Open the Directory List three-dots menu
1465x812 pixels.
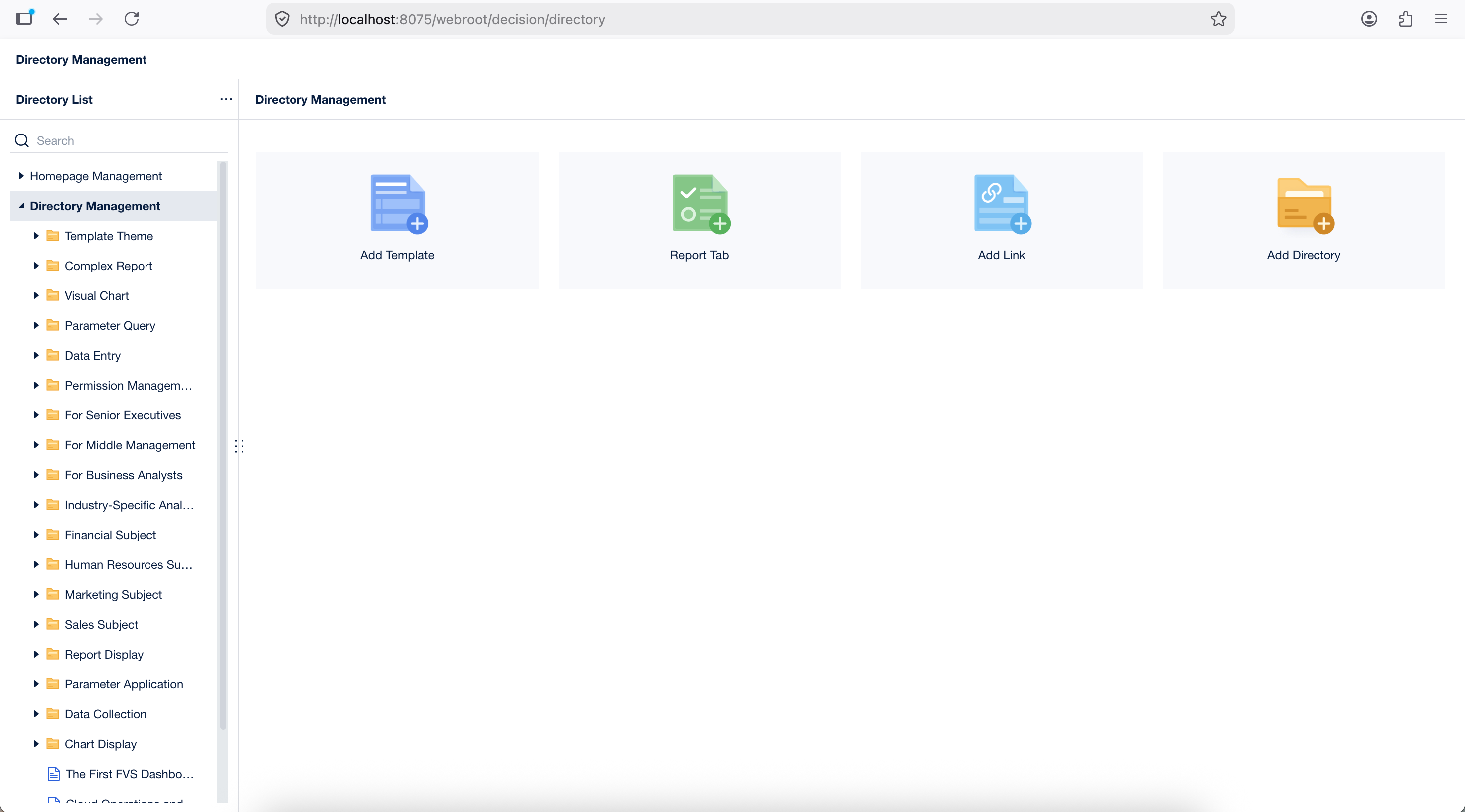(226, 99)
